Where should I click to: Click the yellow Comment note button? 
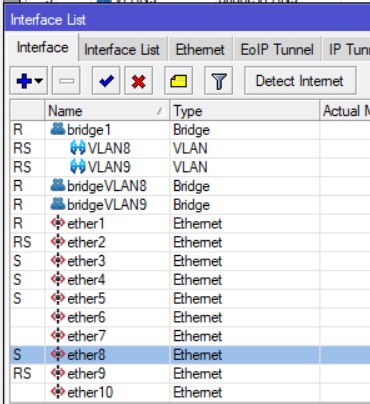tap(178, 81)
